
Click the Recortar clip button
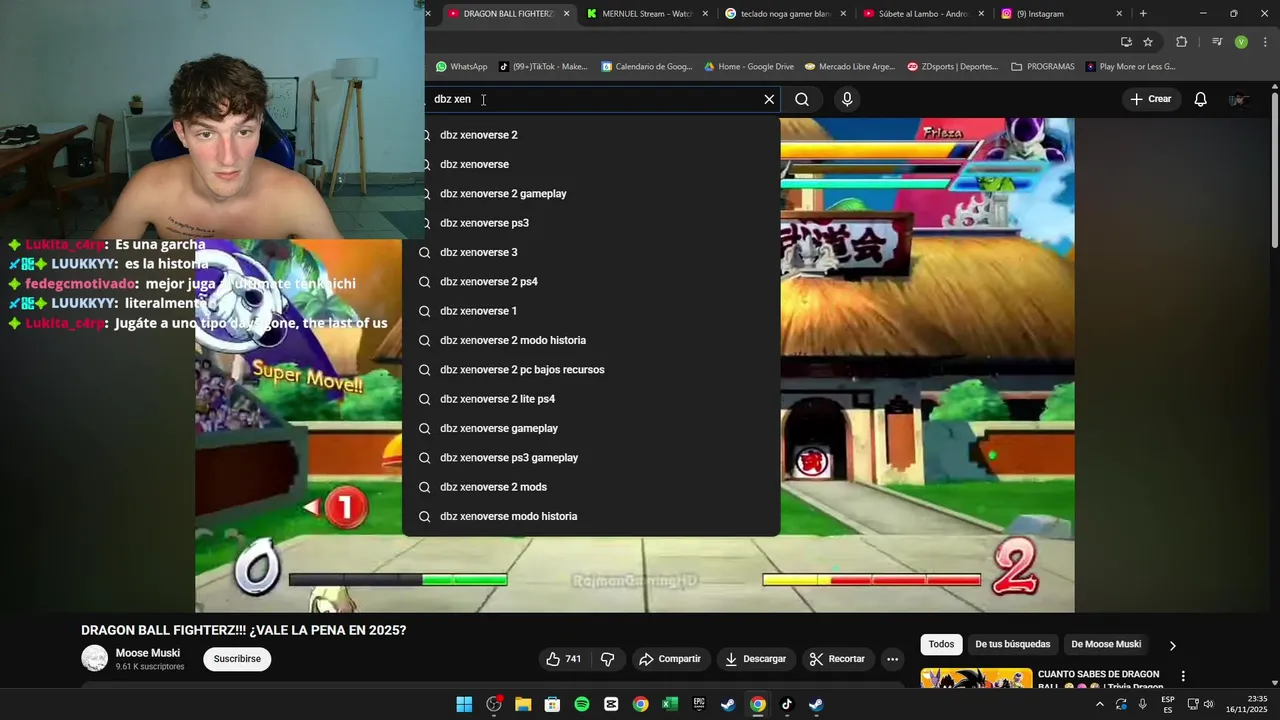837,659
